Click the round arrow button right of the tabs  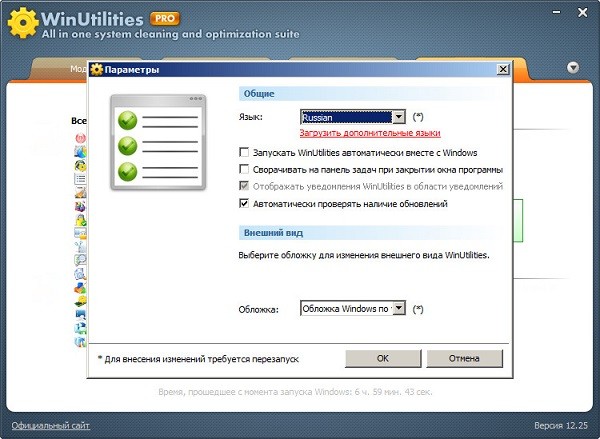click(x=573, y=68)
